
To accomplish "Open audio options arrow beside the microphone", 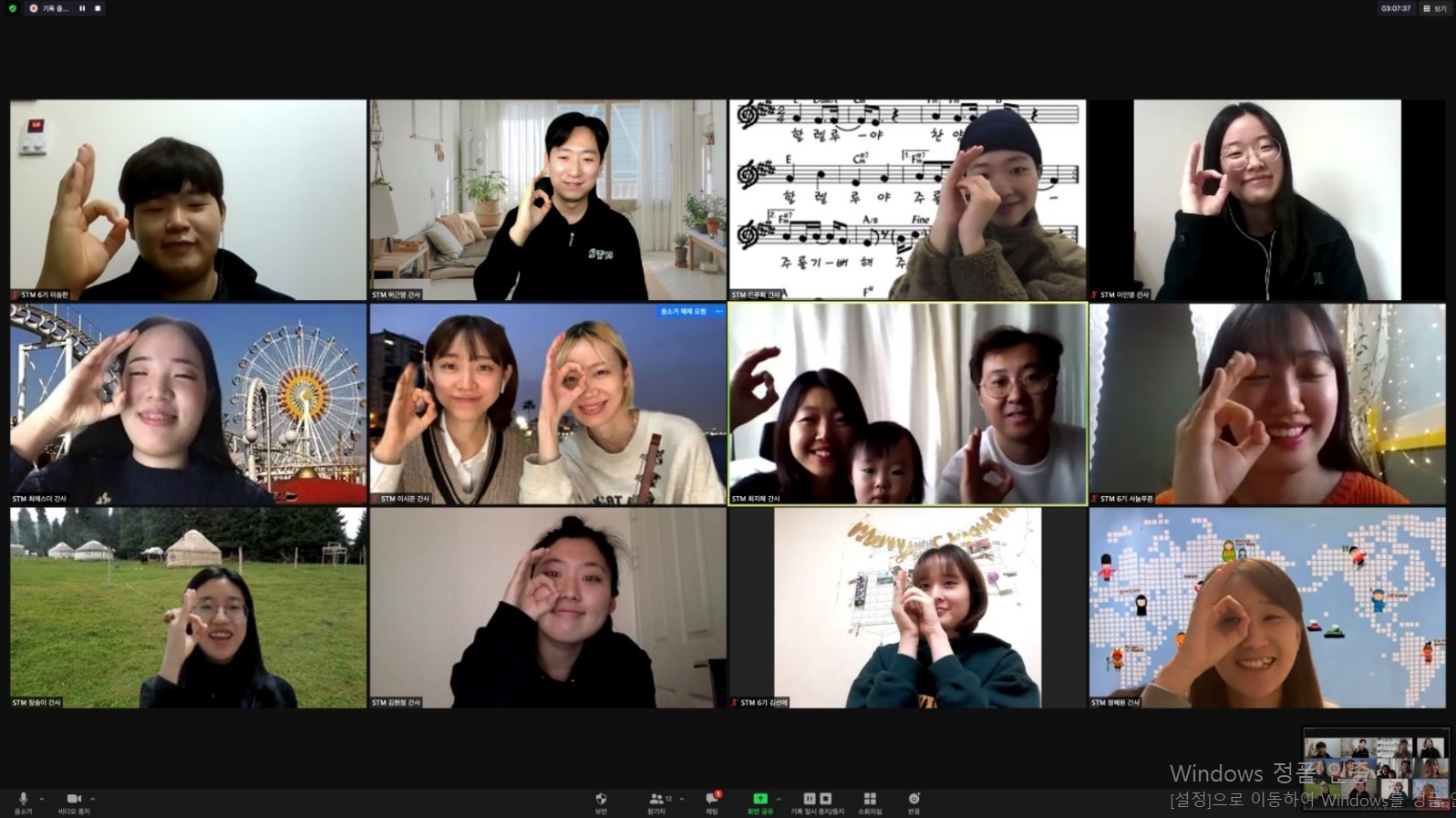I will coord(41,799).
